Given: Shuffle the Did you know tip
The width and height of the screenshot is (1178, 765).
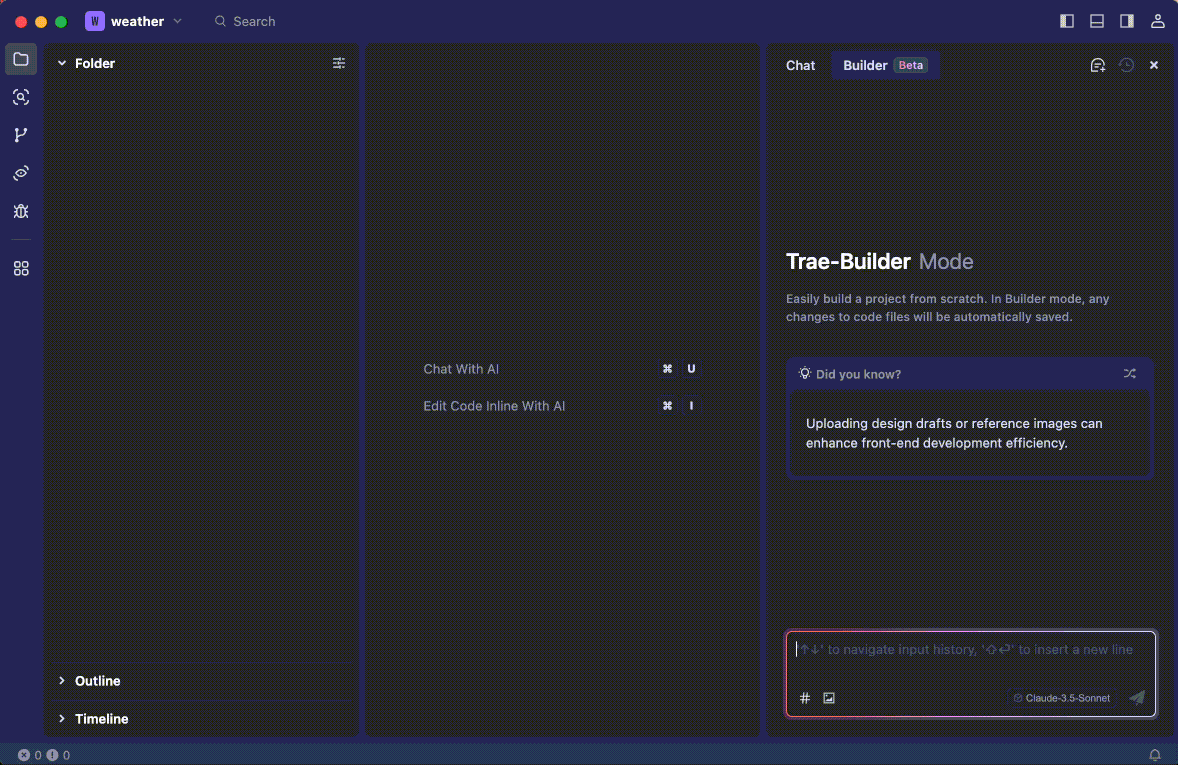Looking at the screenshot, I should [x=1129, y=373].
